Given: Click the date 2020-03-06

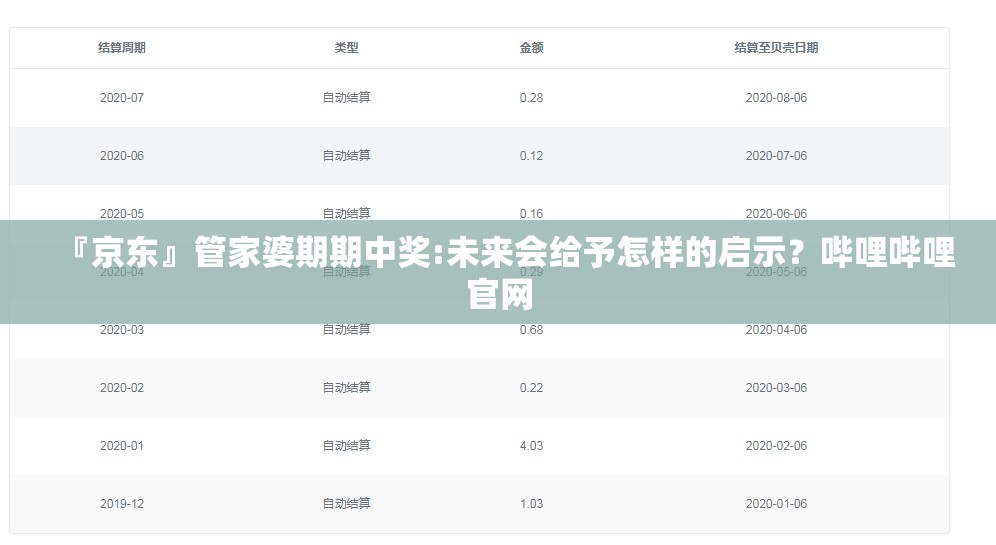Looking at the screenshot, I should click(776, 387).
